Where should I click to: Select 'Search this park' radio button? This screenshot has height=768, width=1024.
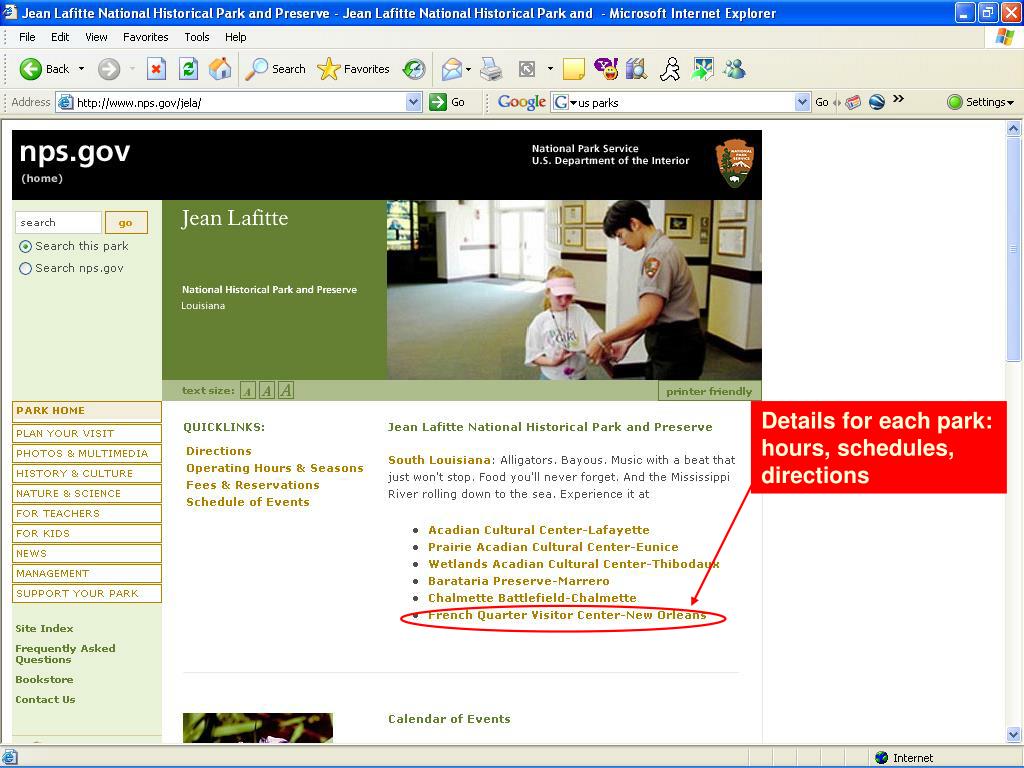click(25, 246)
